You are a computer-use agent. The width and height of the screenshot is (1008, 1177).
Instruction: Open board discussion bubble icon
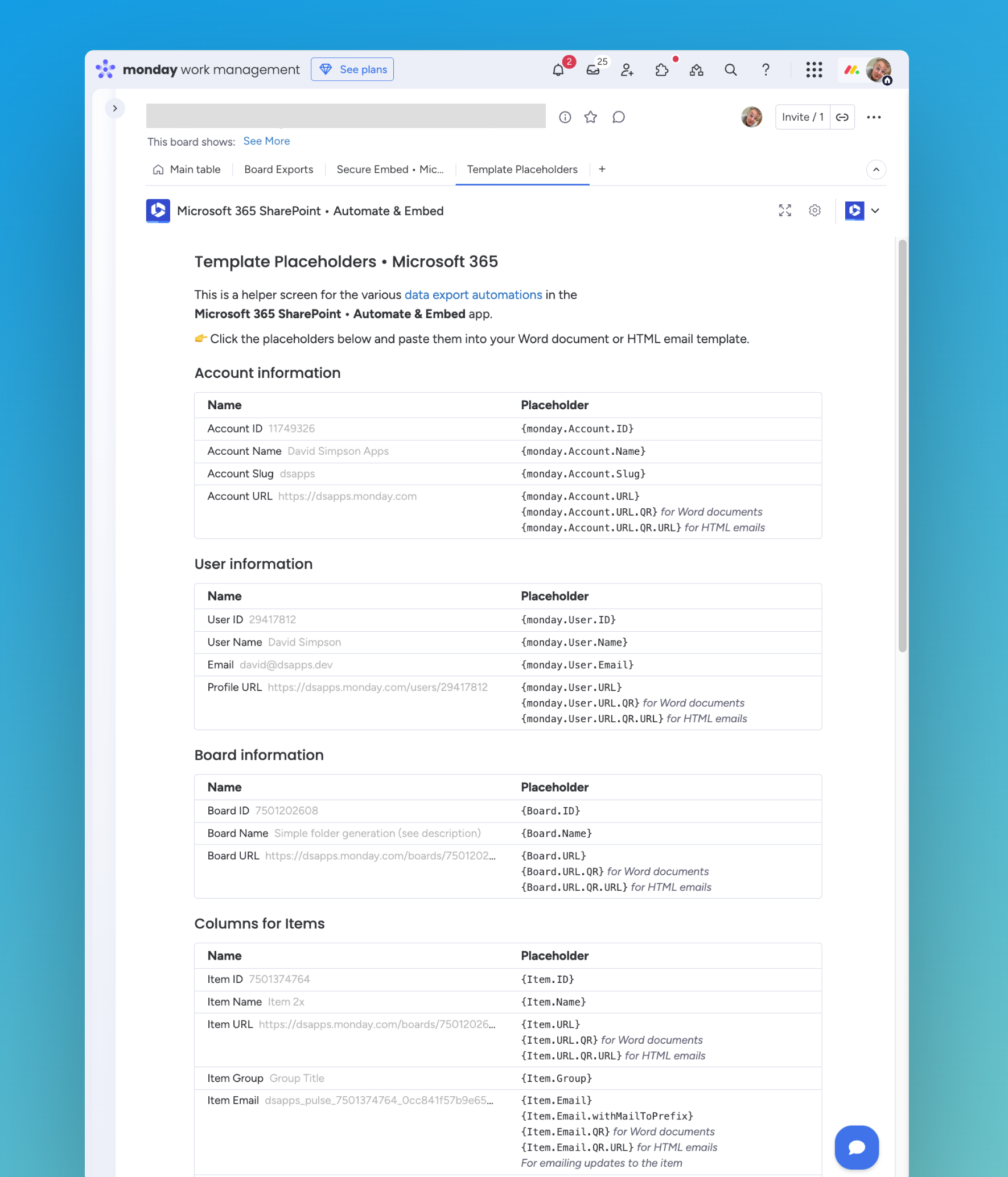point(619,117)
